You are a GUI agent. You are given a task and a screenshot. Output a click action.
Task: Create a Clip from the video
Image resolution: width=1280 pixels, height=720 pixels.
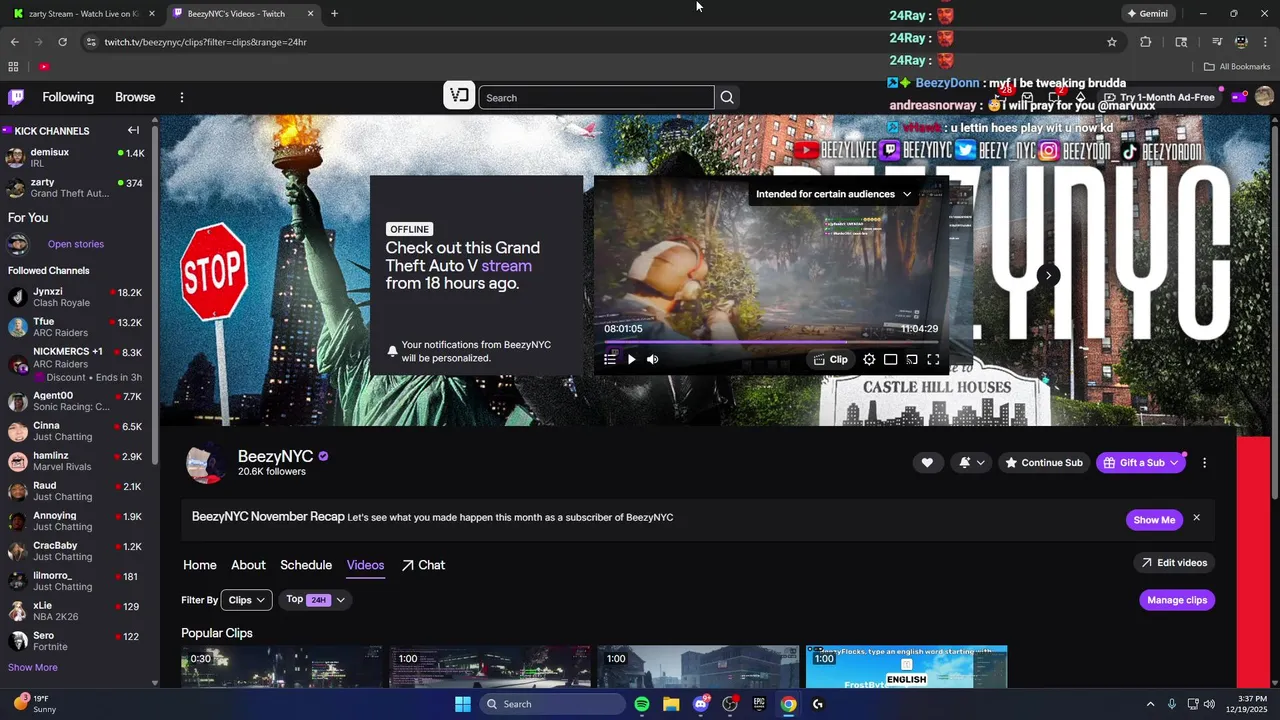click(830, 360)
